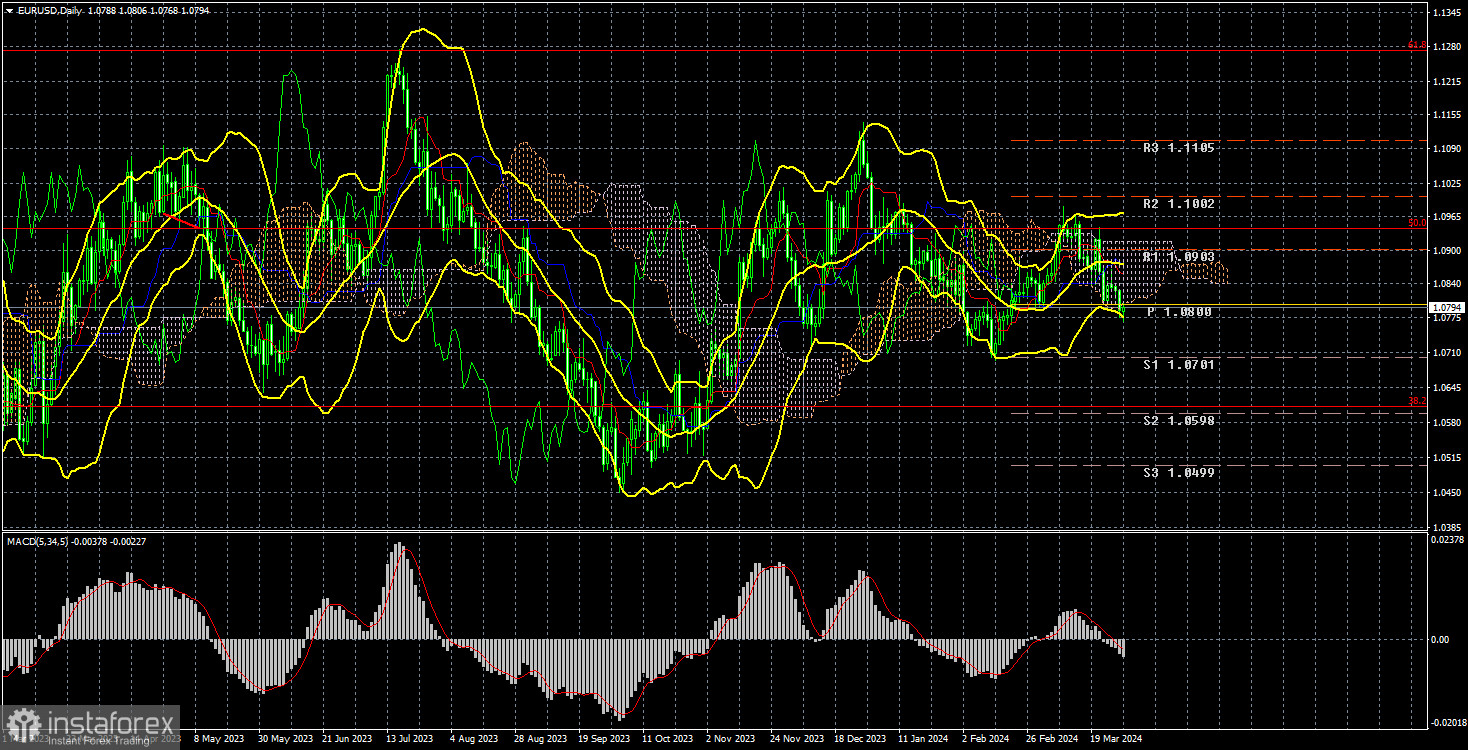Click the 1.0710 value on price axis
Image resolution: width=1468 pixels, height=750 pixels.
1445,352
